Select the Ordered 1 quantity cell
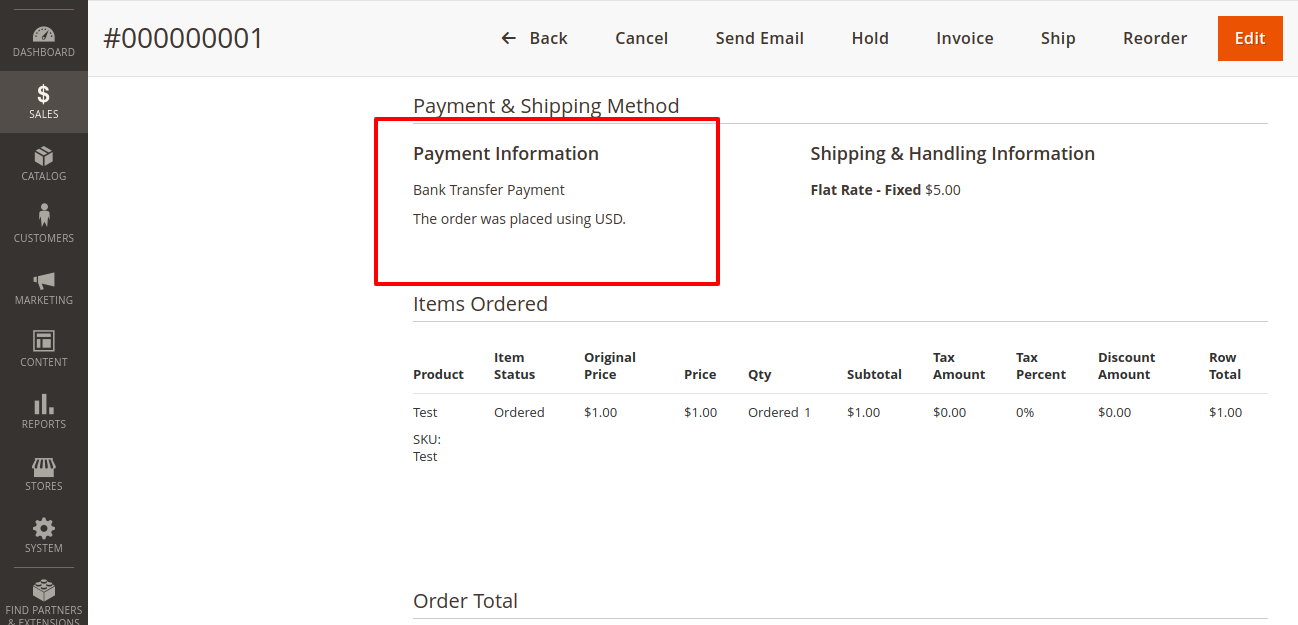Viewport: 1298px width, 625px height. (x=779, y=413)
